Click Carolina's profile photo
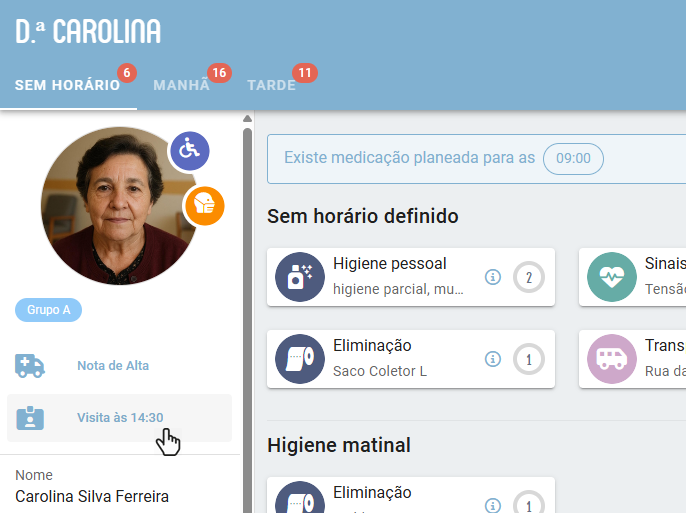Image resolution: width=686 pixels, height=513 pixels. tap(119, 206)
